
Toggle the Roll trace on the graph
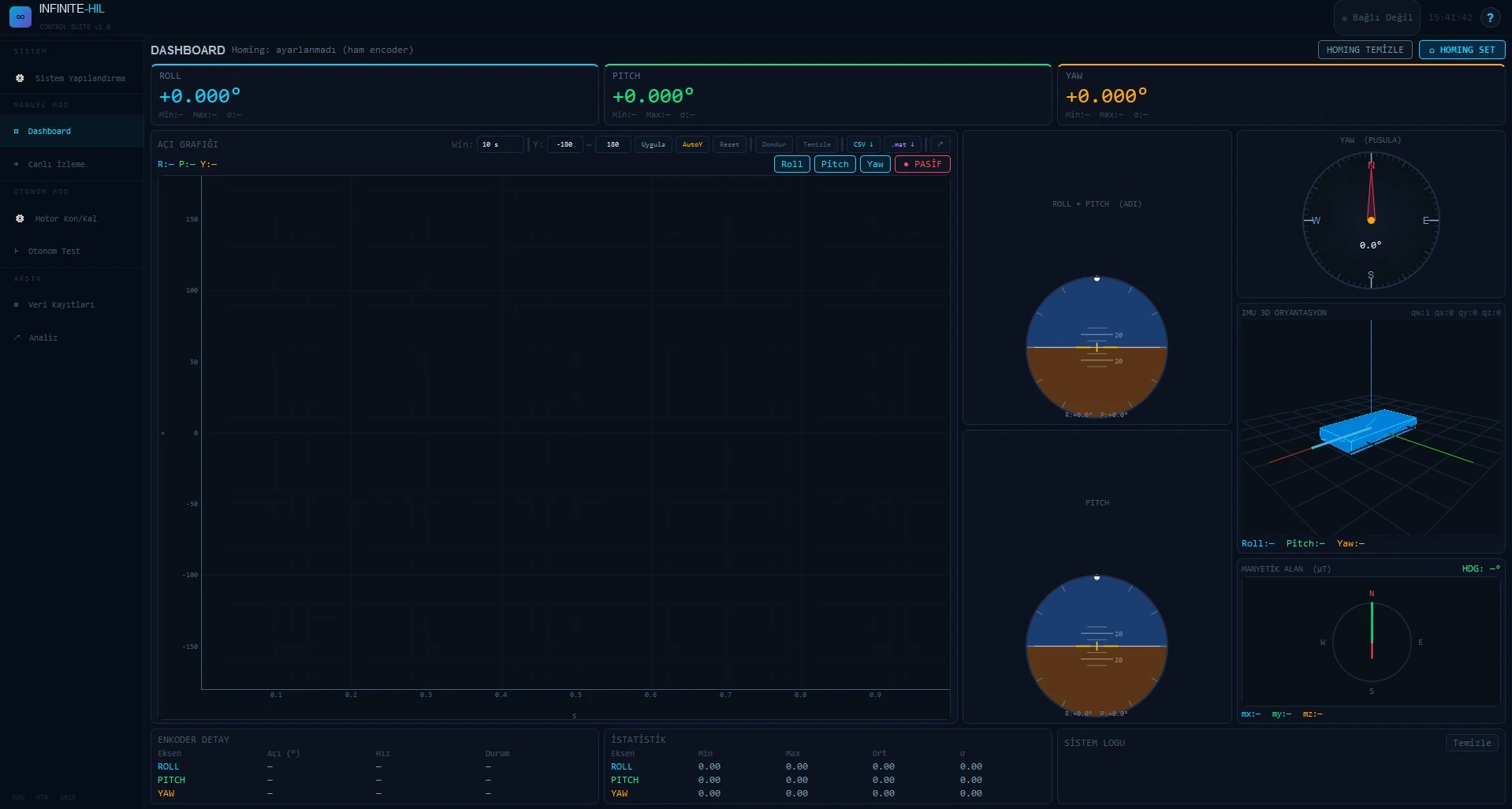coord(791,164)
